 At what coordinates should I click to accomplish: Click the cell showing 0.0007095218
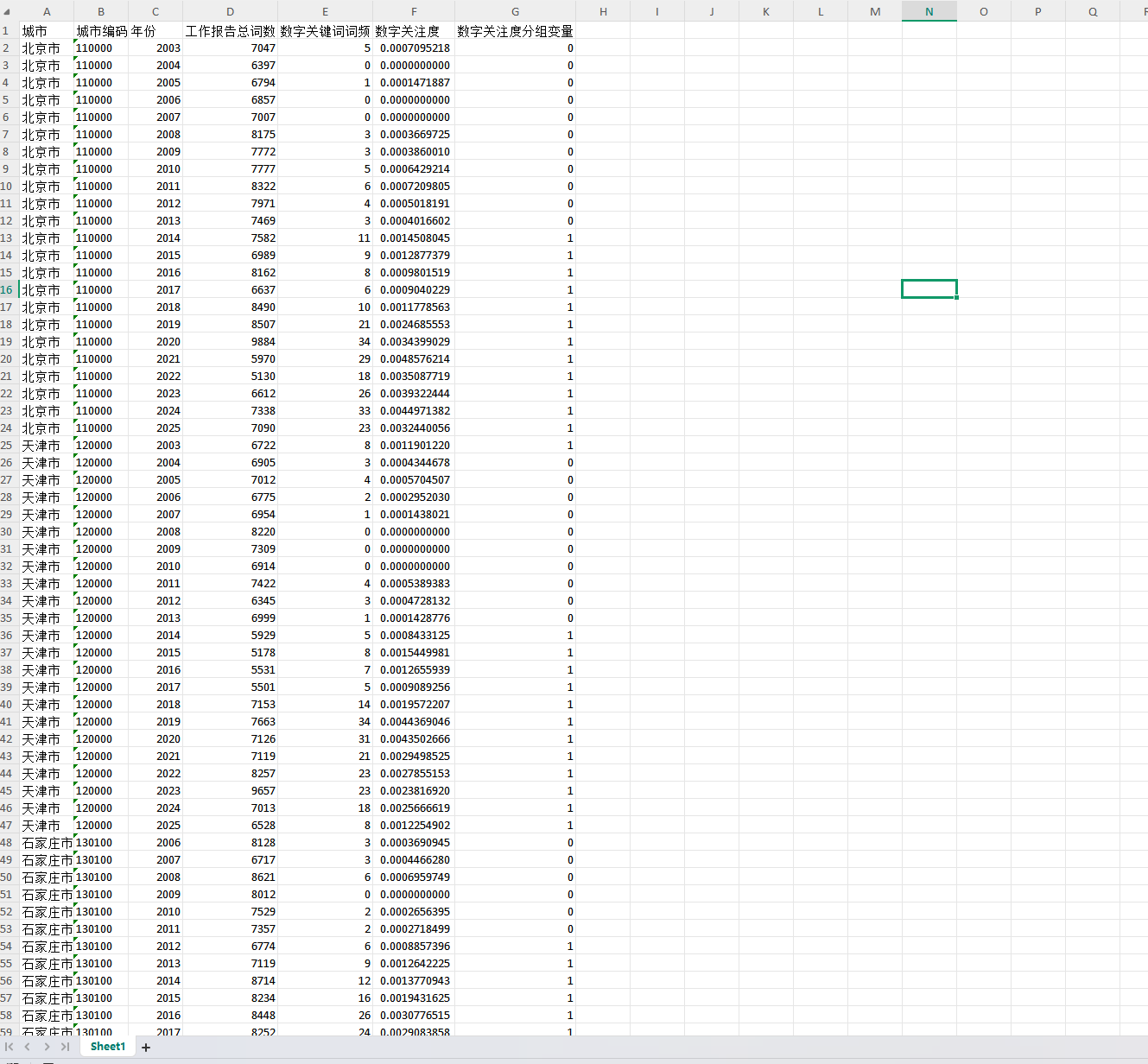point(415,48)
